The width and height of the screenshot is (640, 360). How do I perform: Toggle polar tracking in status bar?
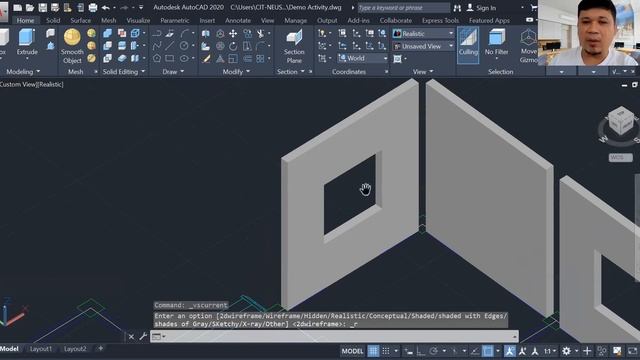tap(433, 351)
